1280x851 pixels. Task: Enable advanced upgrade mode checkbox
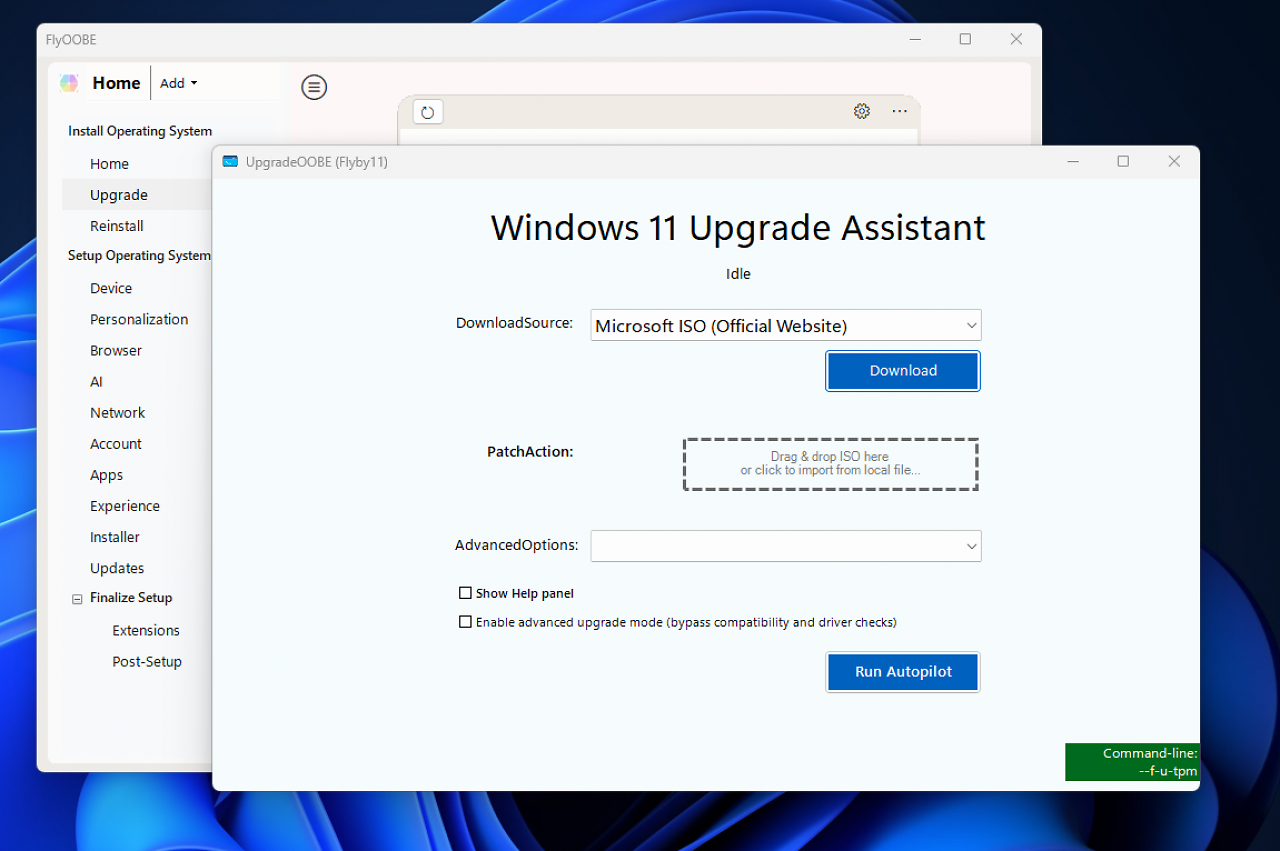(x=465, y=622)
